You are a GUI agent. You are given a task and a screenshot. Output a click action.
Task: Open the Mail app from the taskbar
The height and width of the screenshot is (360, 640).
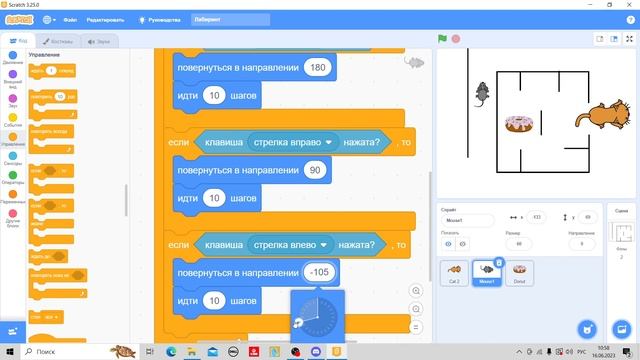point(213,351)
